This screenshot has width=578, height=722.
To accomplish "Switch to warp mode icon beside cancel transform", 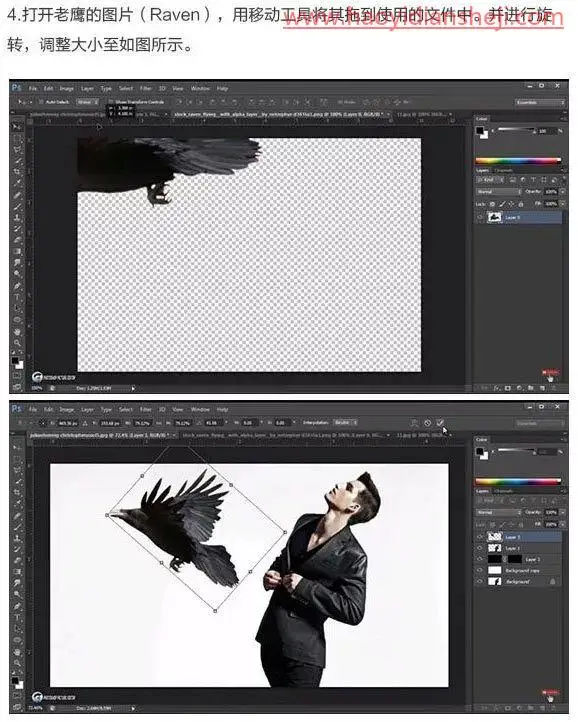I will pos(415,422).
